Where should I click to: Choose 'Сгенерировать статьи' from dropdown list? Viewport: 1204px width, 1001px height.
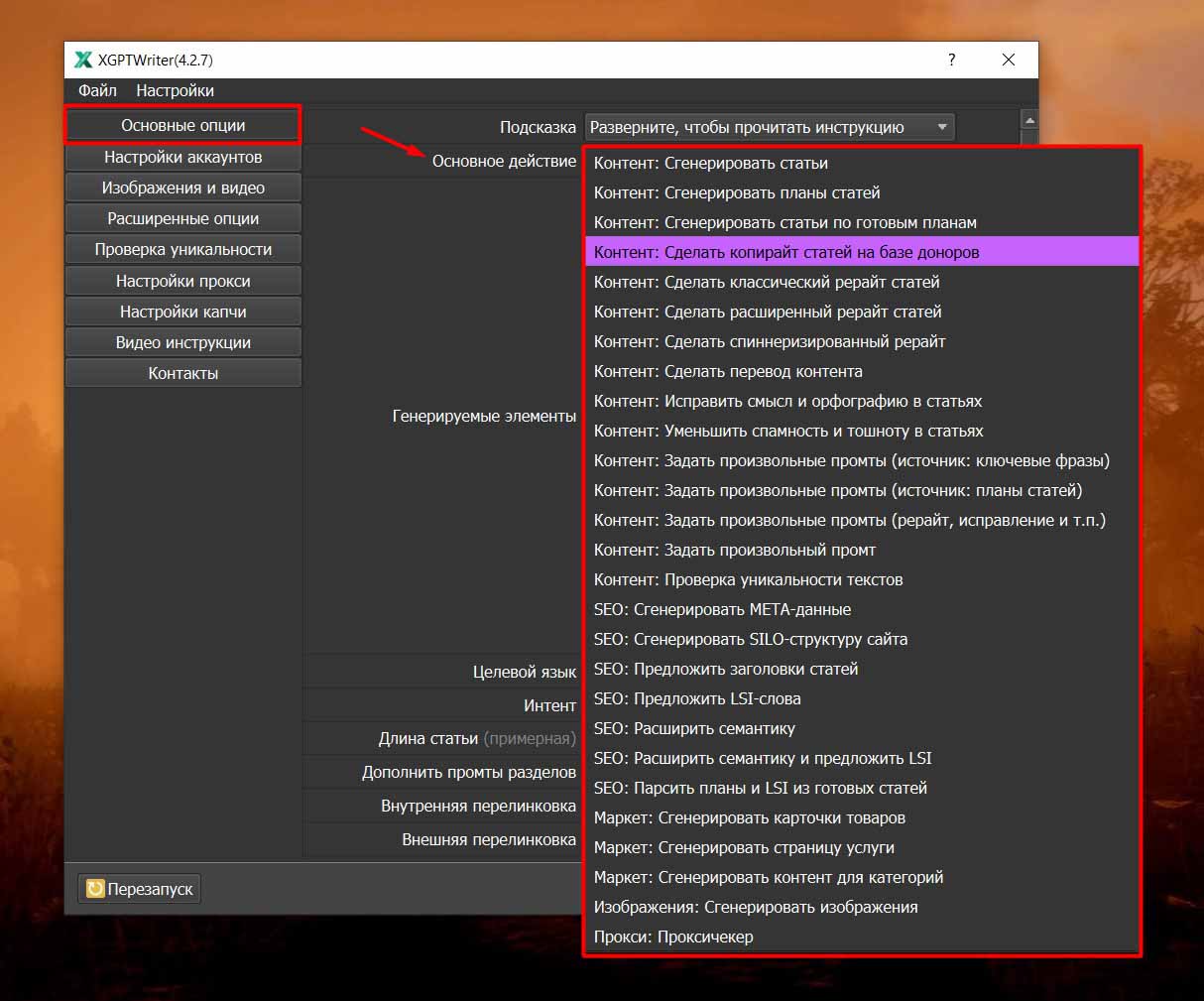click(x=710, y=163)
